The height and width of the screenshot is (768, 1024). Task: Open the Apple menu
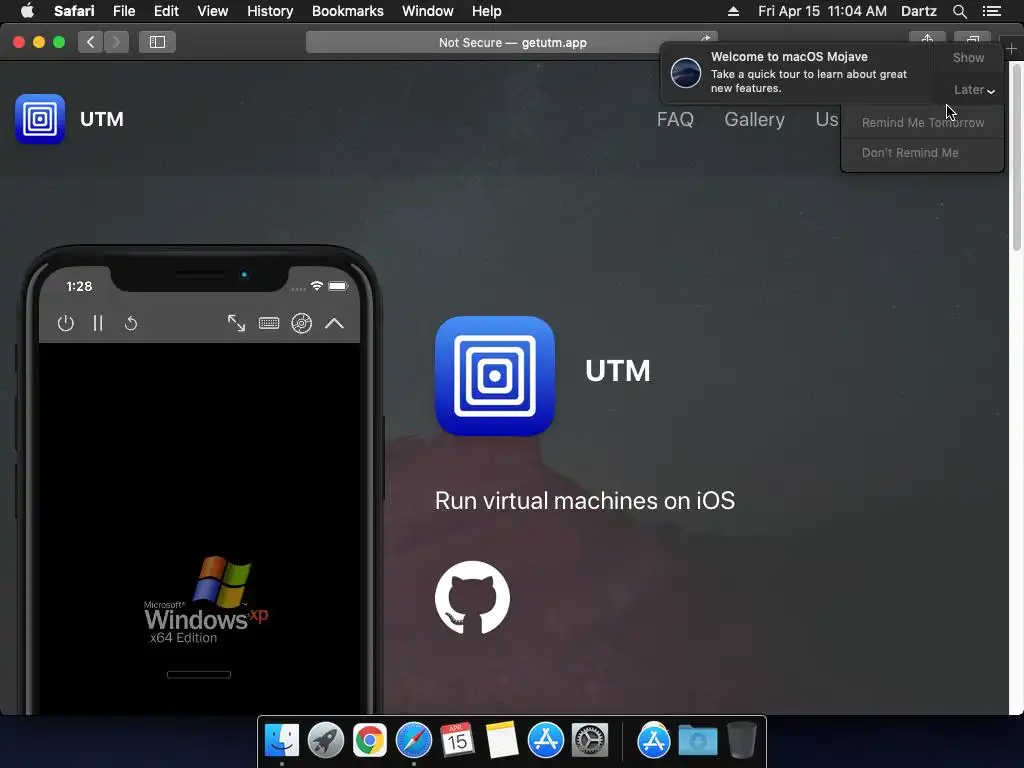[x=27, y=11]
